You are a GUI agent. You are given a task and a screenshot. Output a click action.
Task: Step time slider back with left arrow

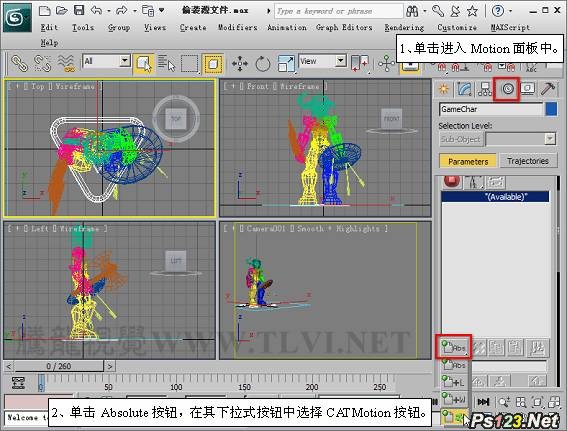point(9,366)
